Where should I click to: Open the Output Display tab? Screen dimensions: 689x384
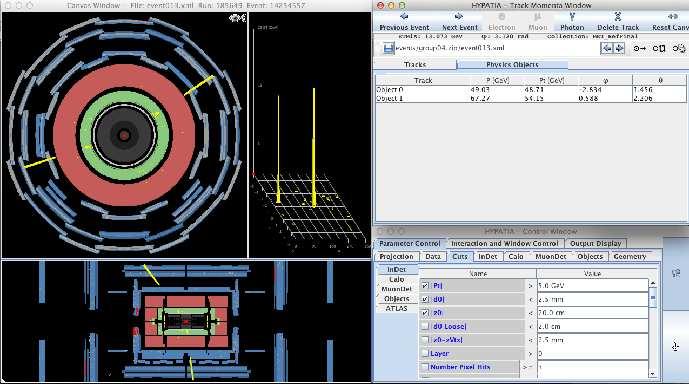(x=595, y=243)
